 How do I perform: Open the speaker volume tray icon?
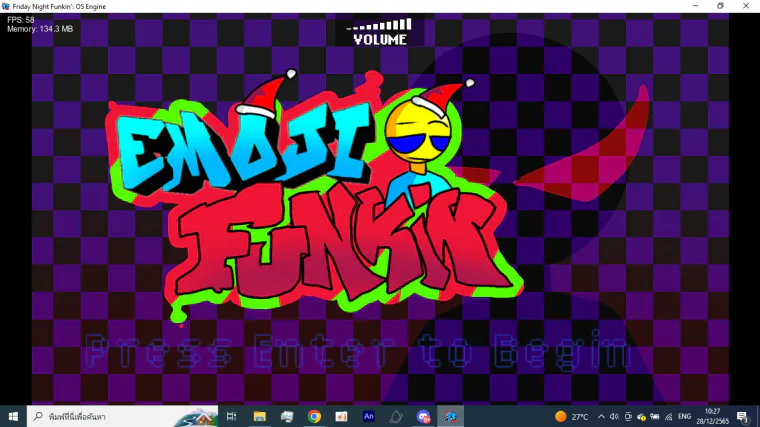pos(614,416)
